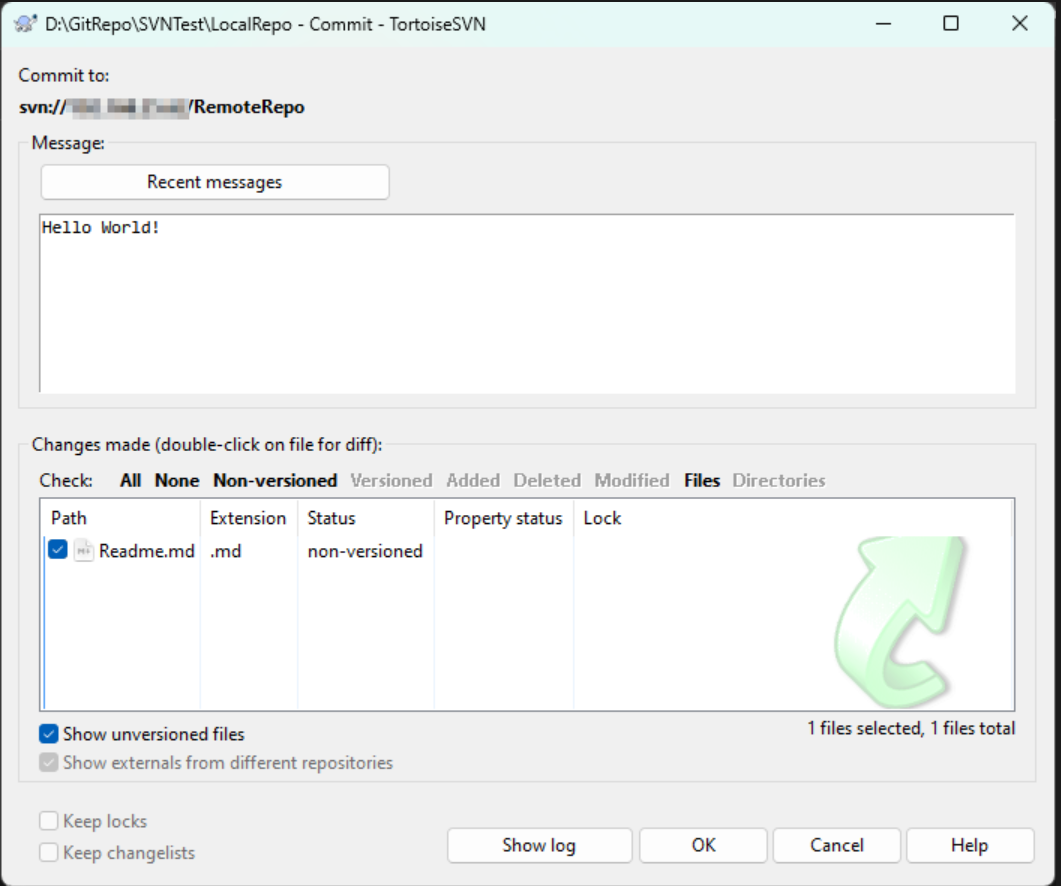Viewport: 1061px width, 886px height.
Task: Check Files link in filters
Action: pyautogui.click(x=702, y=481)
